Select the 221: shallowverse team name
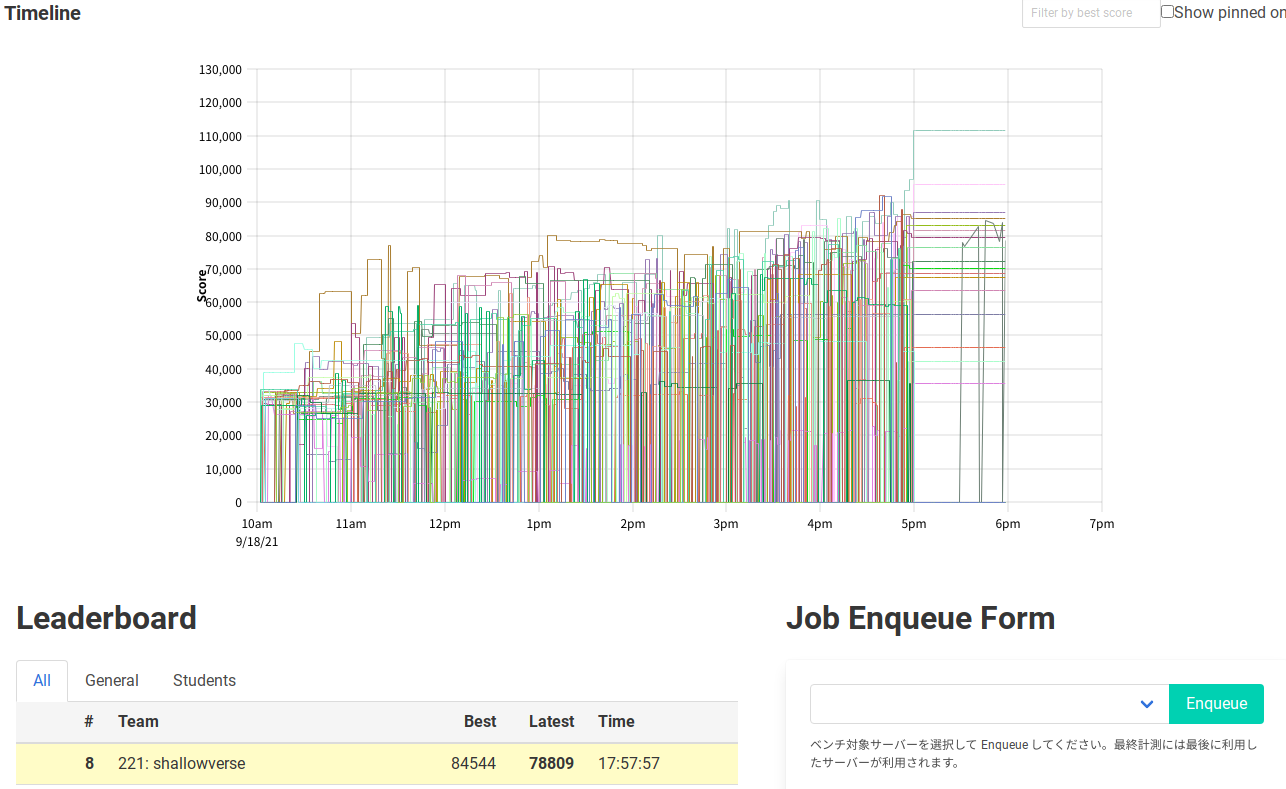The width and height of the screenshot is (1286, 789). click(x=181, y=763)
